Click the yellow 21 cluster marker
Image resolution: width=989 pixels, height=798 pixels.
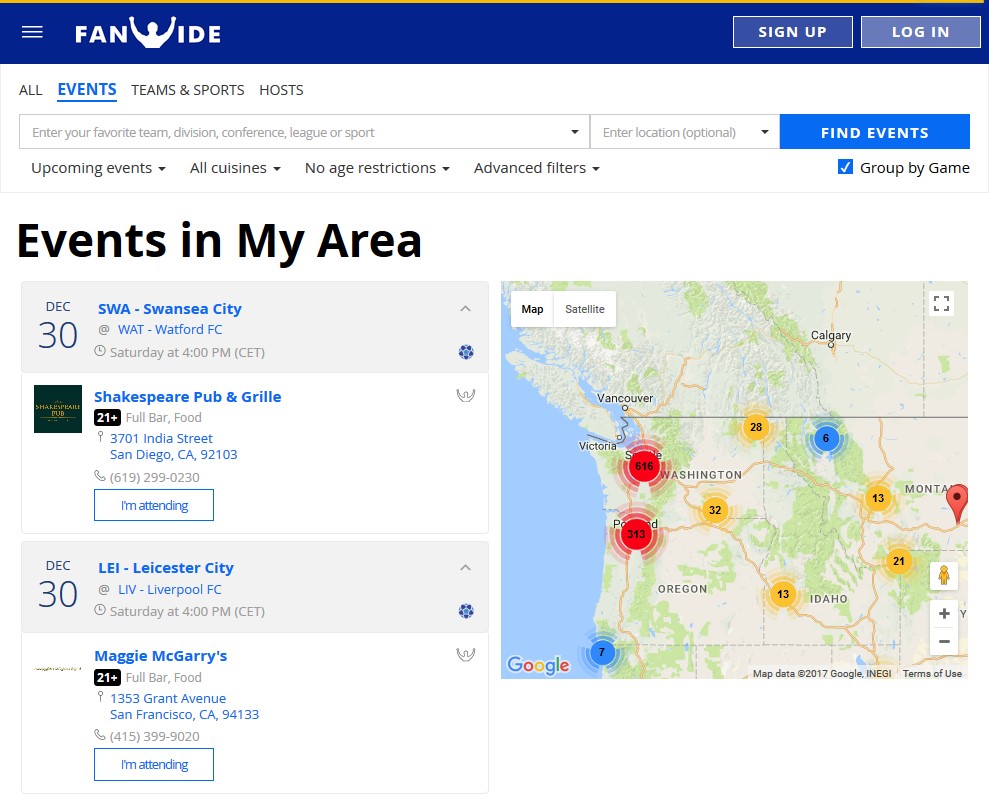click(x=899, y=561)
